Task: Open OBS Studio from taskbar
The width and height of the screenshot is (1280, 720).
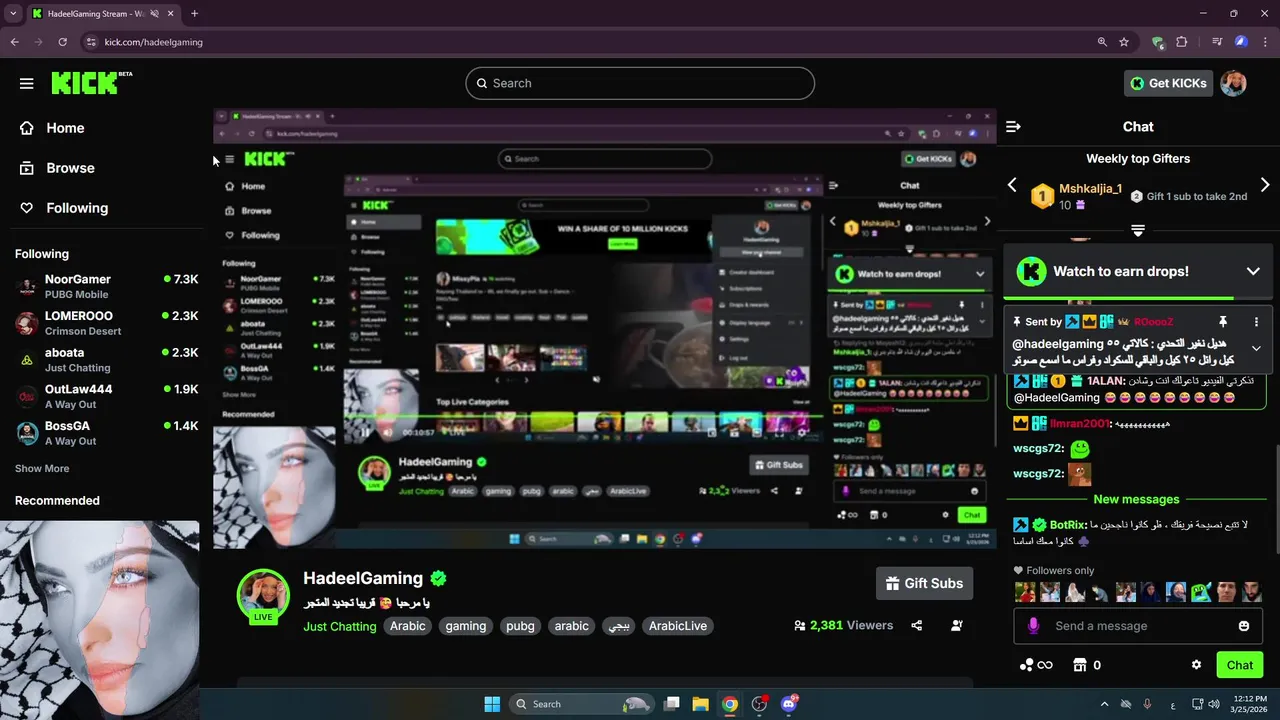Action: click(759, 704)
